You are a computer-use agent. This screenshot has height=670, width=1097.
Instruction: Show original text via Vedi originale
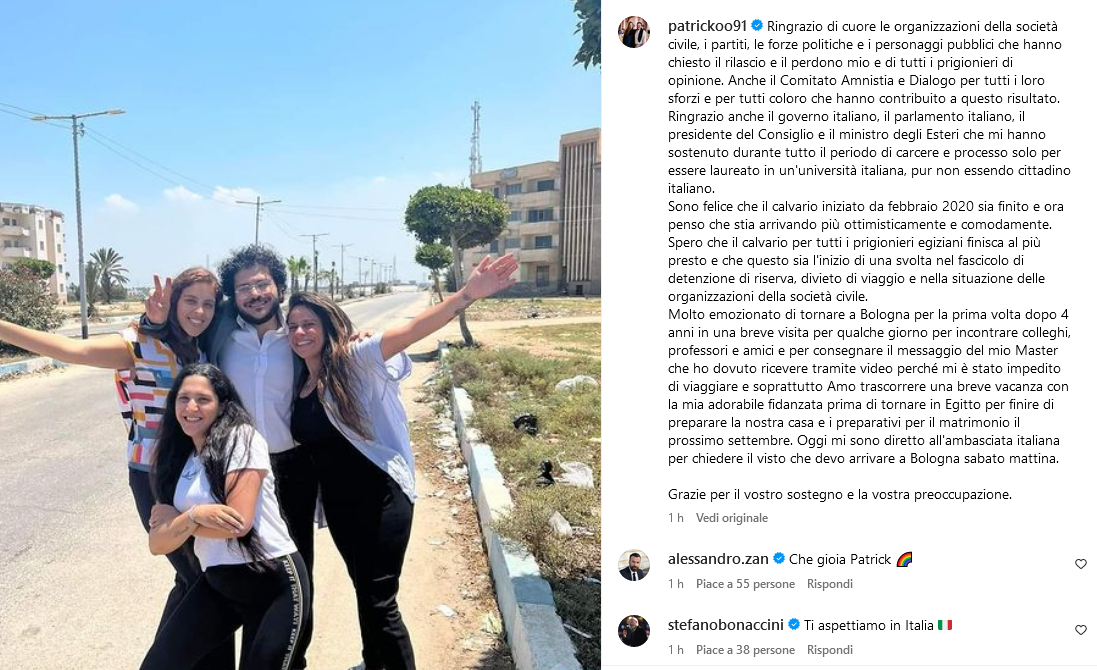(x=731, y=518)
